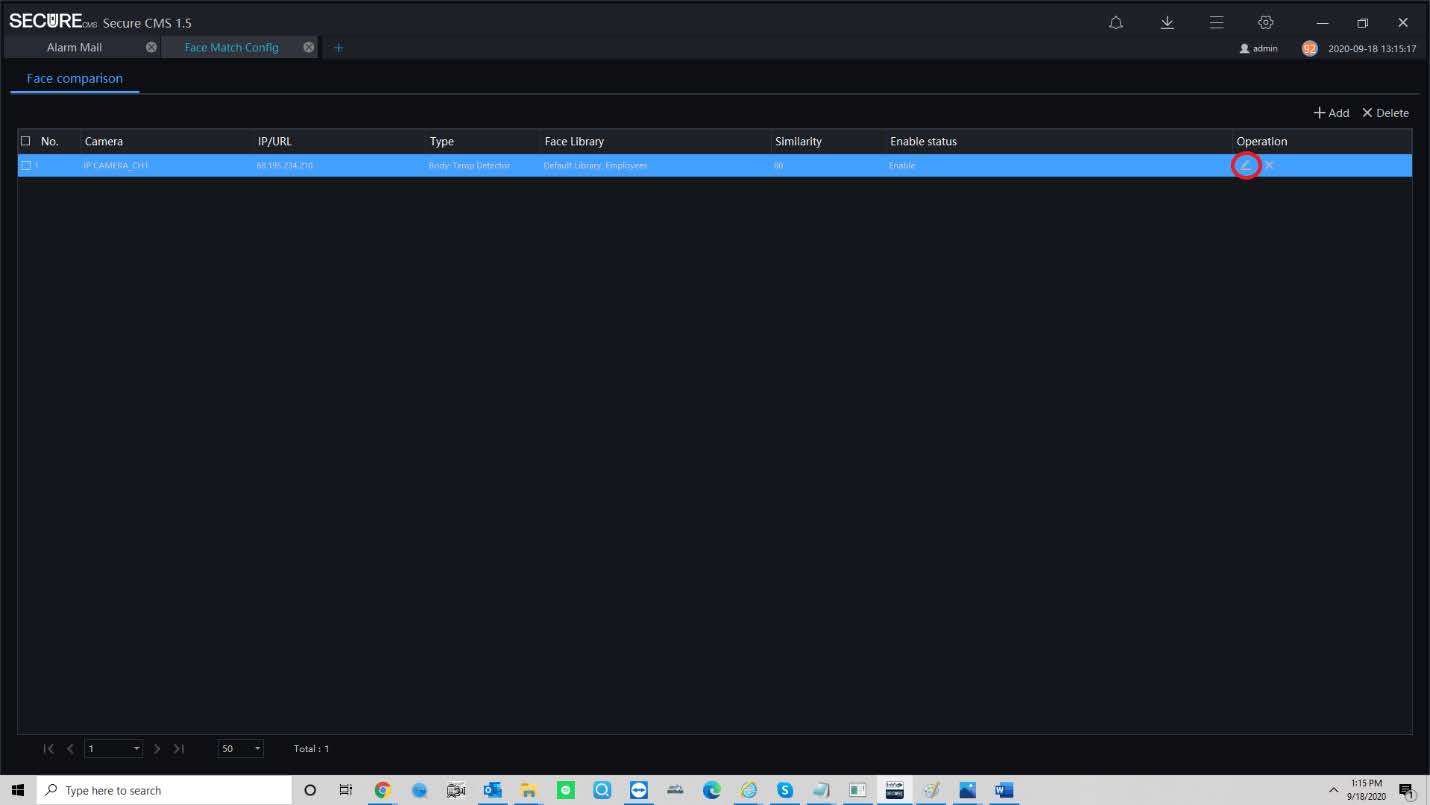1430x805 pixels.
Task: Click the edit pencil icon for IP CAMERA_CH1
Action: click(x=1245, y=165)
